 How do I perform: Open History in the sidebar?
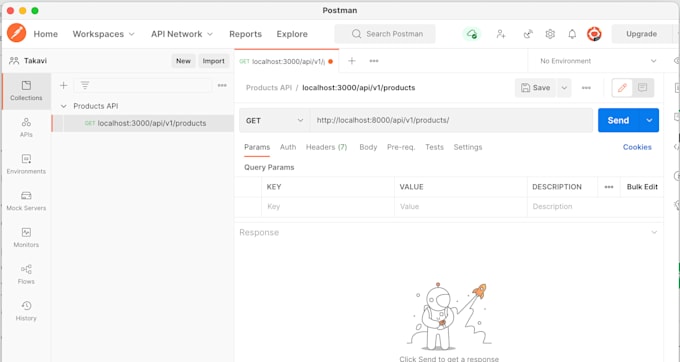[26, 311]
